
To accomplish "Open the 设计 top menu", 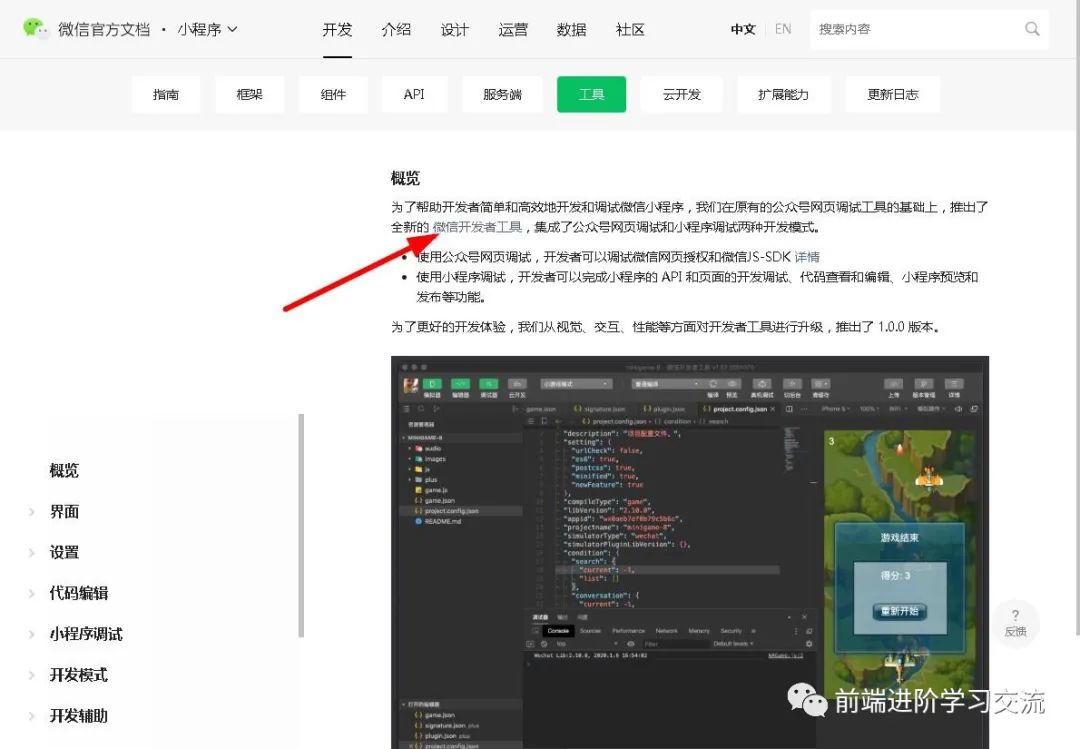I will 455,29.
